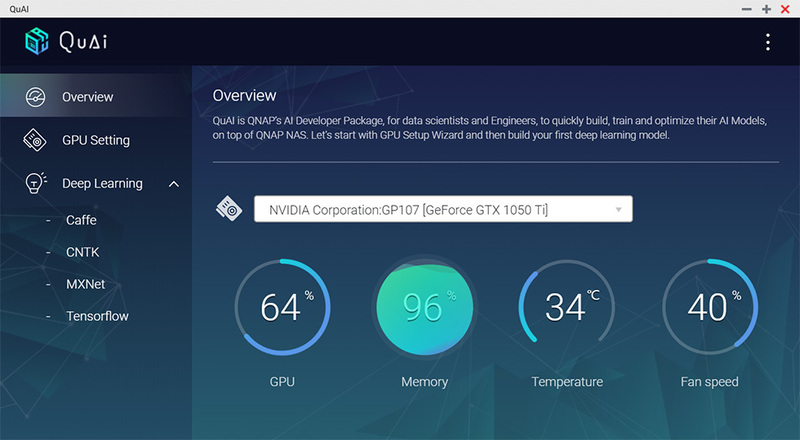Select CNTK framework entry
Image resolution: width=800 pixels, height=440 pixels.
(x=83, y=252)
